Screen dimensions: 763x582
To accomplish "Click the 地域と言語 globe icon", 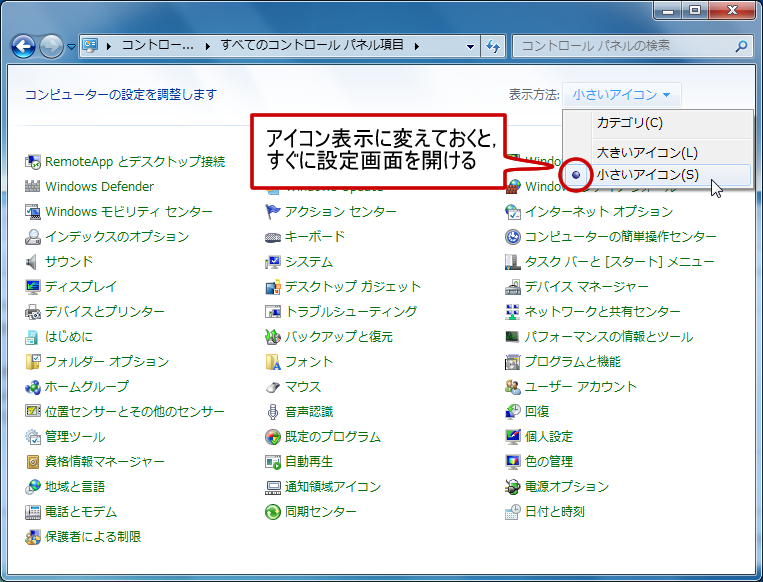I will 33,487.
